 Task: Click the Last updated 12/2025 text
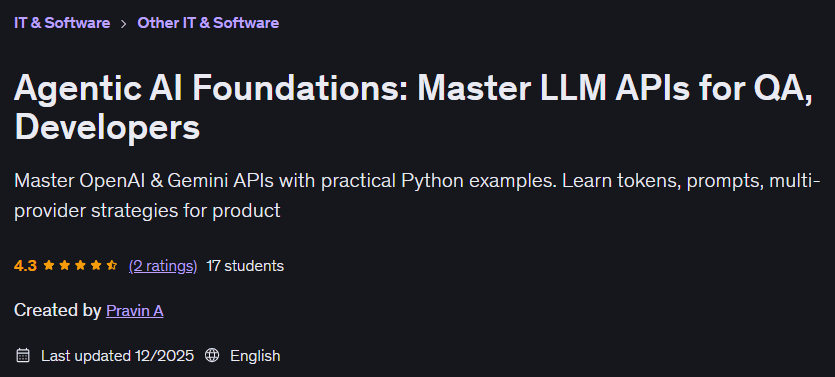click(x=118, y=356)
